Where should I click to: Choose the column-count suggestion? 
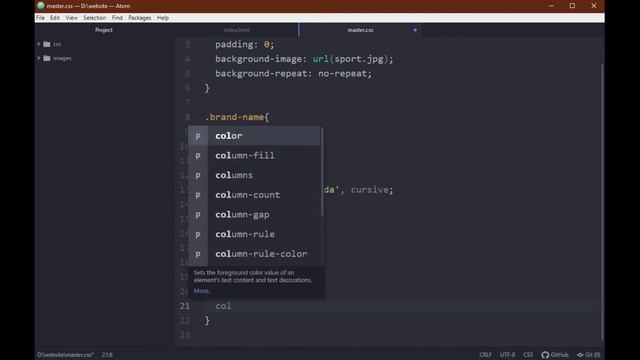click(254, 195)
